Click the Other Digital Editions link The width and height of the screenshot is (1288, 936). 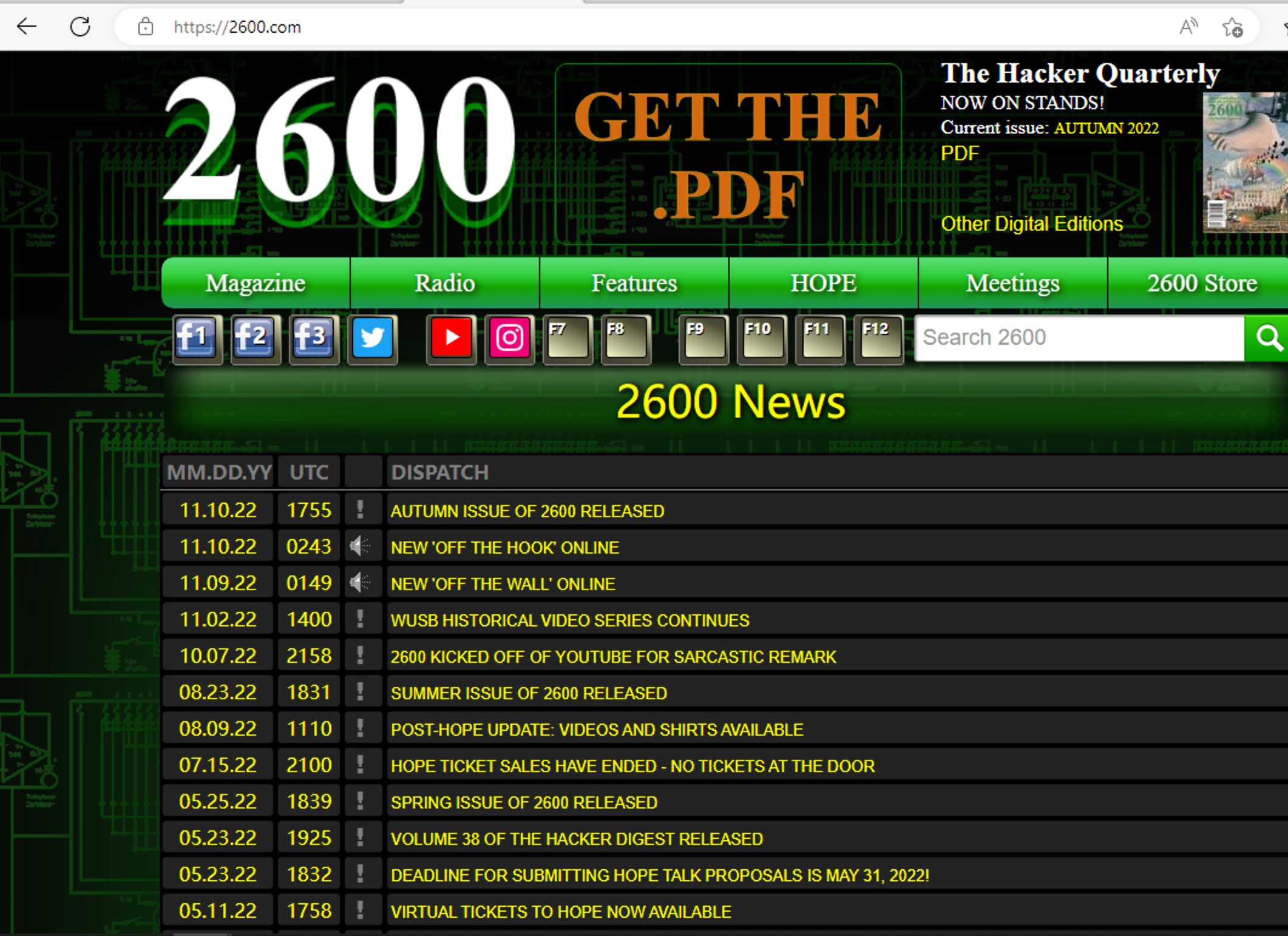[x=1031, y=224]
